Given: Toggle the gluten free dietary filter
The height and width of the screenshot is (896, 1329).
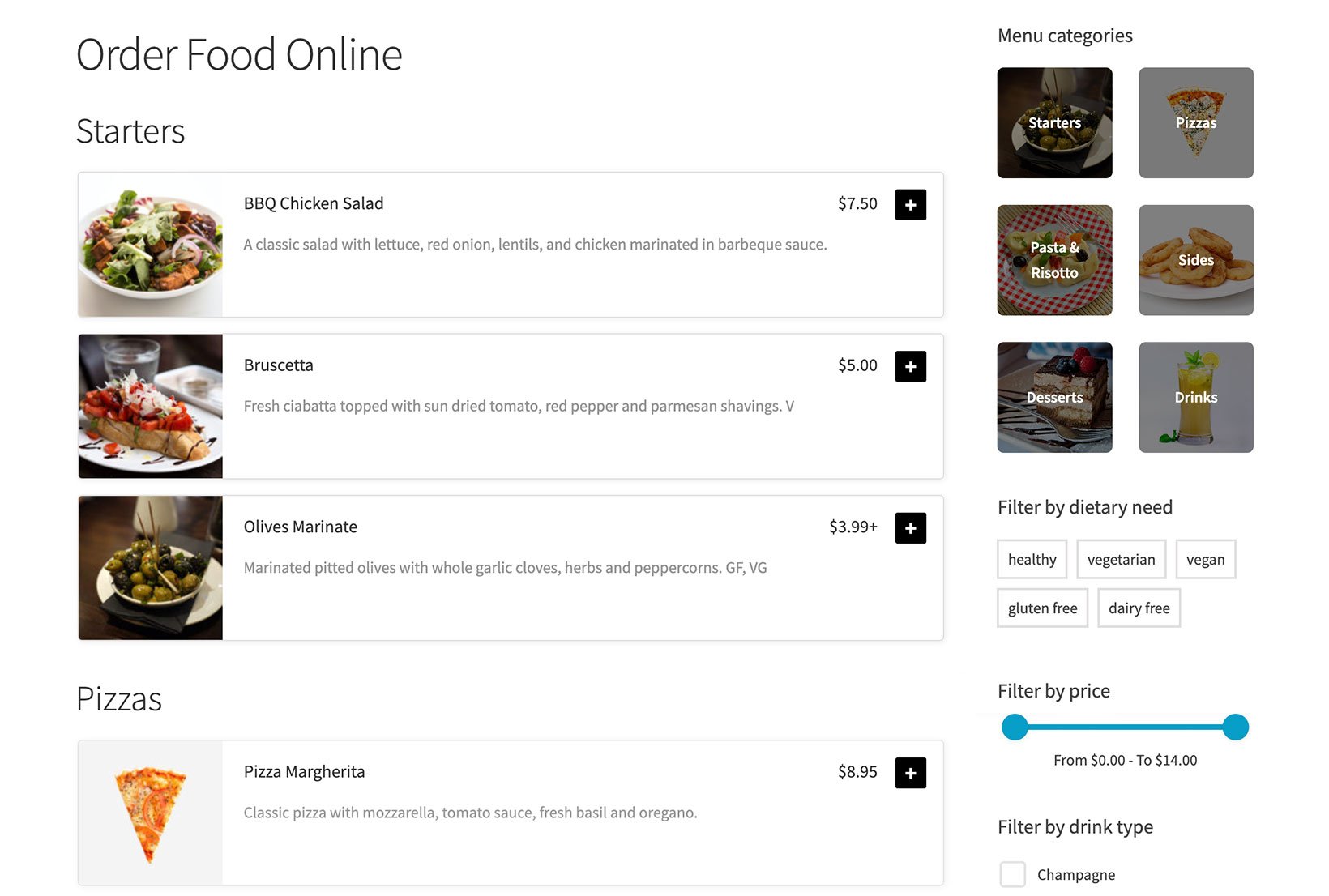Looking at the screenshot, I should (1041, 608).
